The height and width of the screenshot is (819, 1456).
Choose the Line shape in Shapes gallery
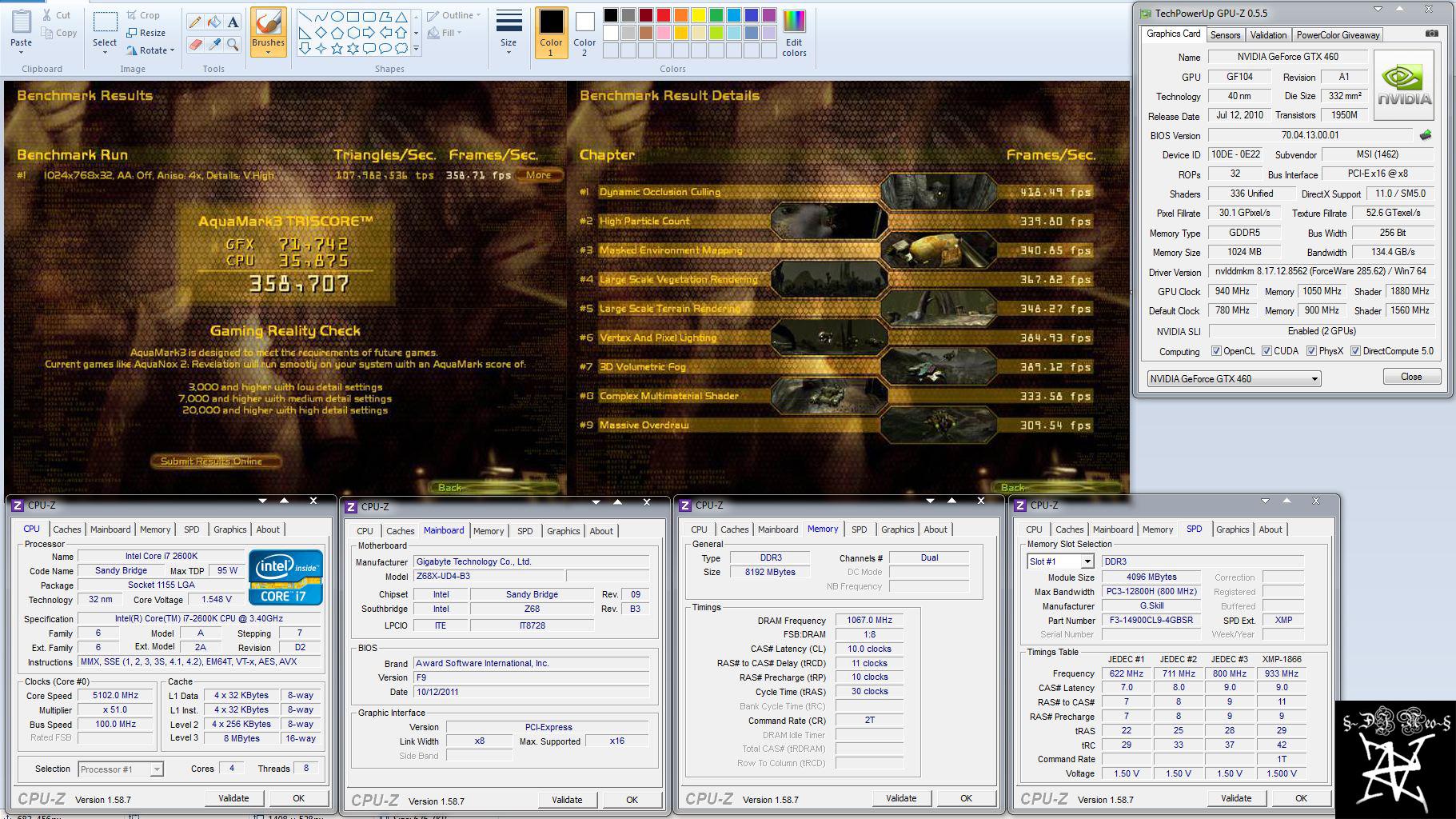305,17
